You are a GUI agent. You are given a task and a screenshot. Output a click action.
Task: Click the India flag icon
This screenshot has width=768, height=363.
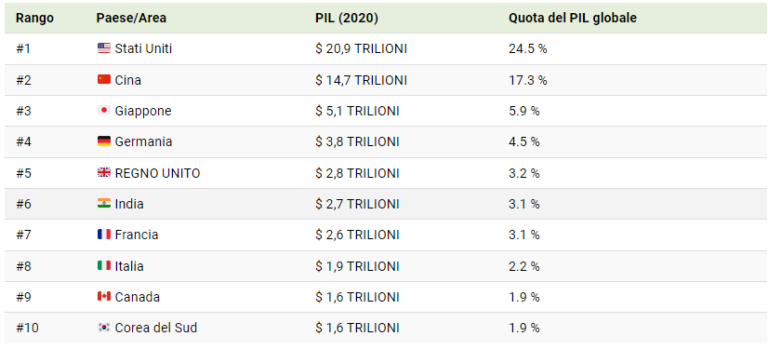[x=104, y=203]
